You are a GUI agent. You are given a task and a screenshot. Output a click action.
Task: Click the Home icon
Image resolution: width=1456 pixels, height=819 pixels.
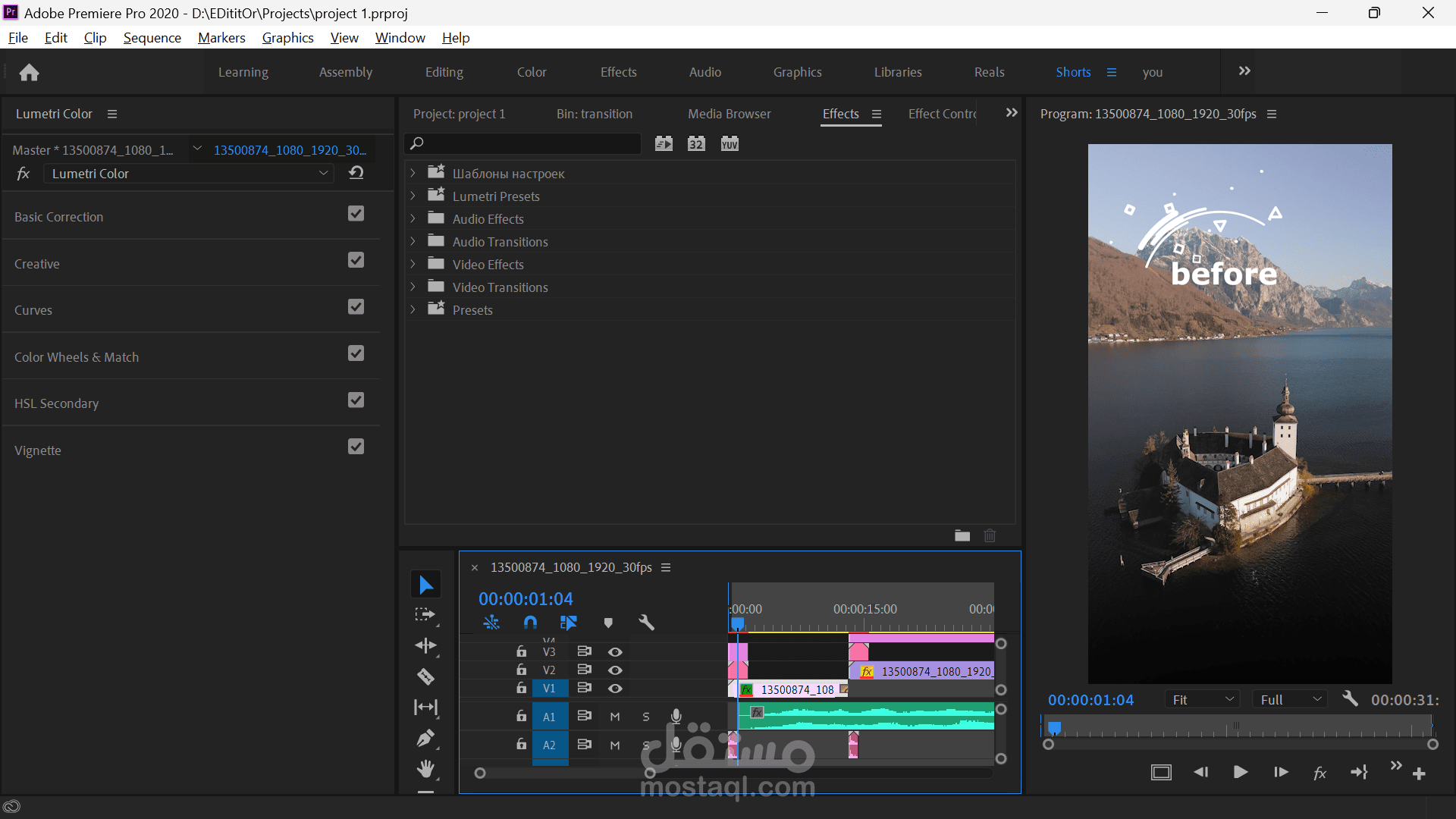pos(29,72)
